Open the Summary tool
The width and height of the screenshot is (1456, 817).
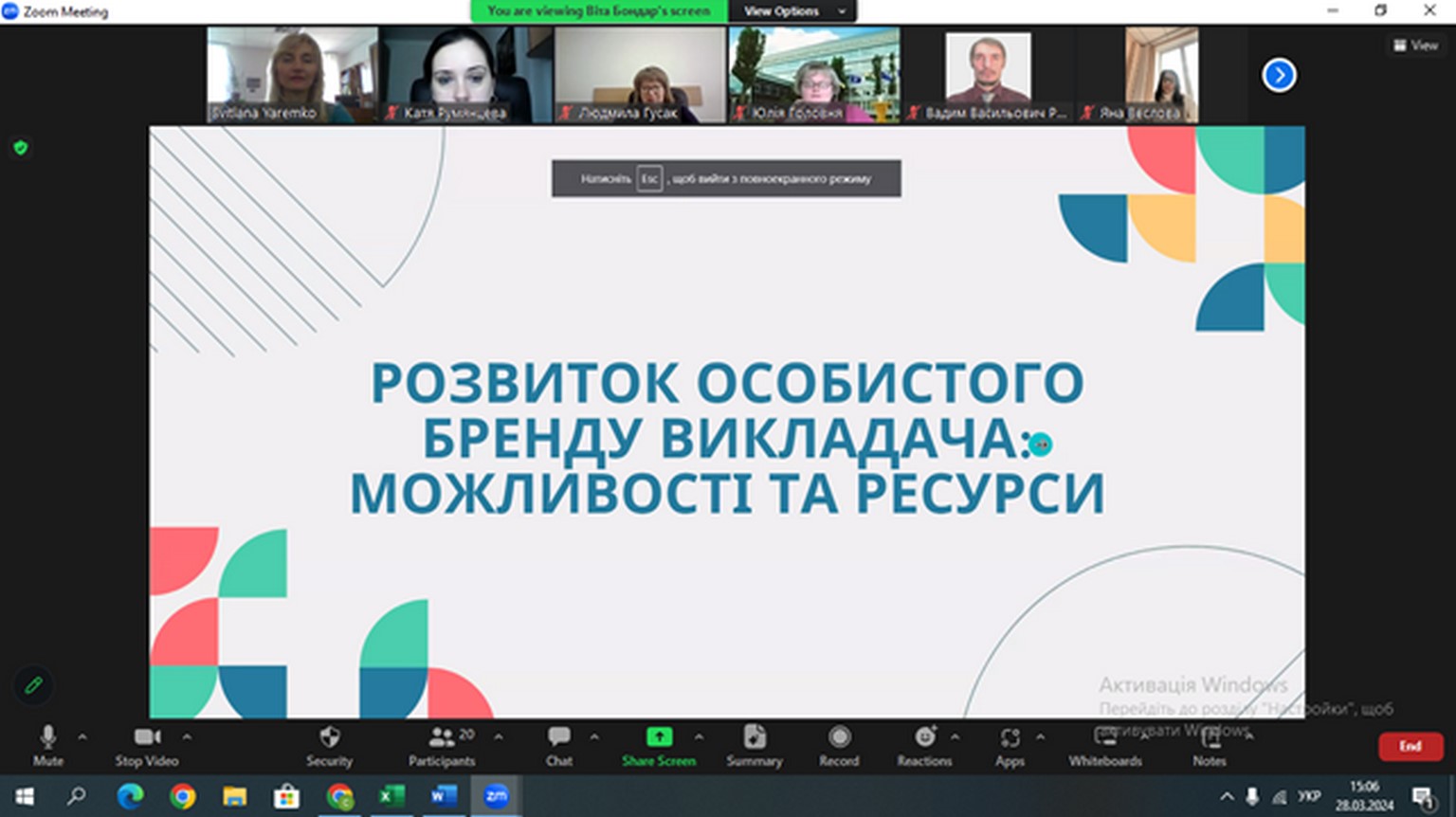pyautogui.click(x=755, y=745)
